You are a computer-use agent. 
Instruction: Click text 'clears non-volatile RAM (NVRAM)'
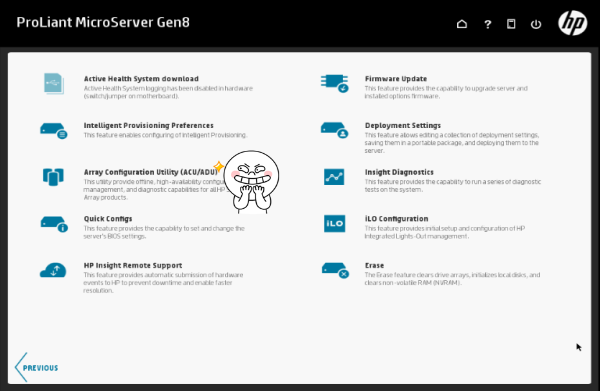413,283
